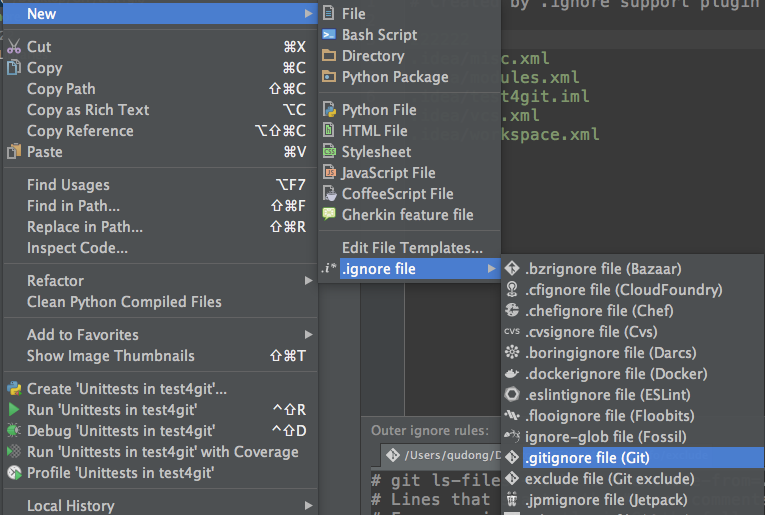Expand the Add to Favorites submenu
This screenshot has height=515, width=765.
pyautogui.click(x=308, y=335)
